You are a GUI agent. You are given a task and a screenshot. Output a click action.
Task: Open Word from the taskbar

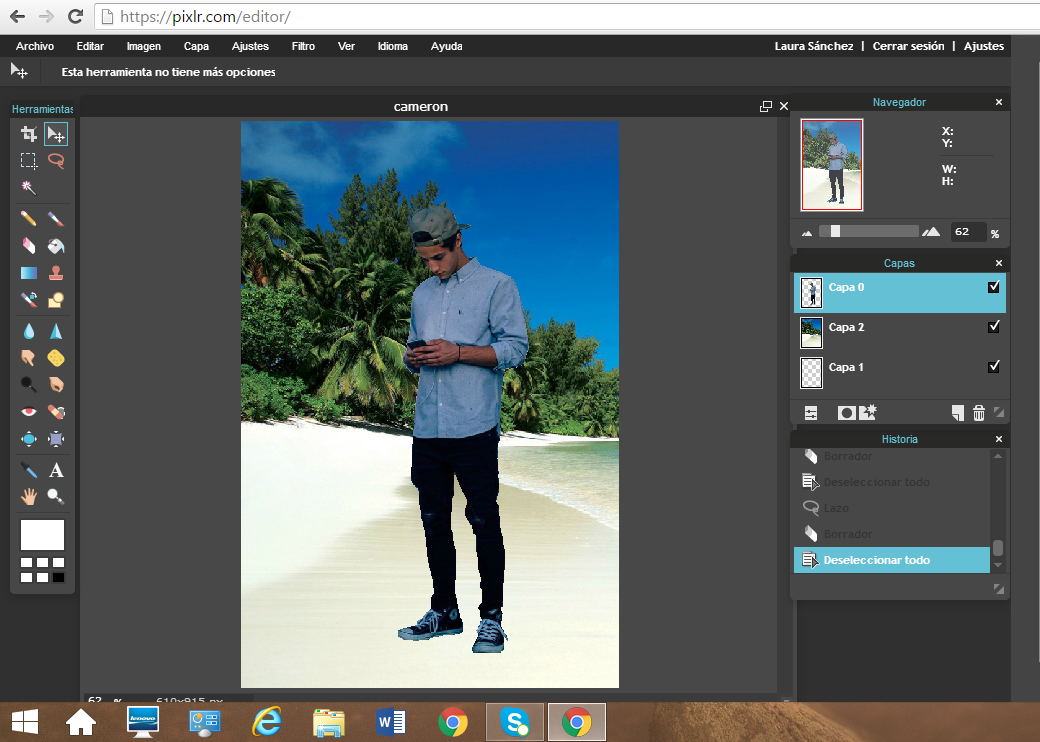(391, 722)
